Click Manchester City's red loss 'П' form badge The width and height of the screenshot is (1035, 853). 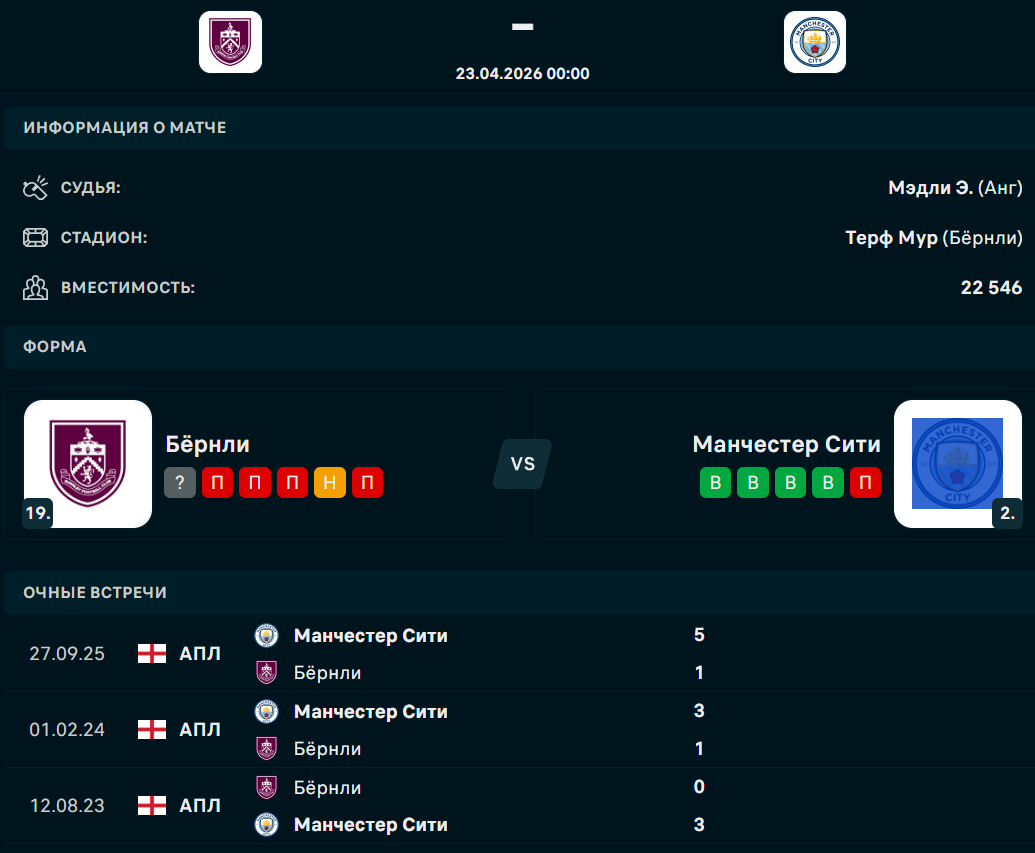[866, 484]
